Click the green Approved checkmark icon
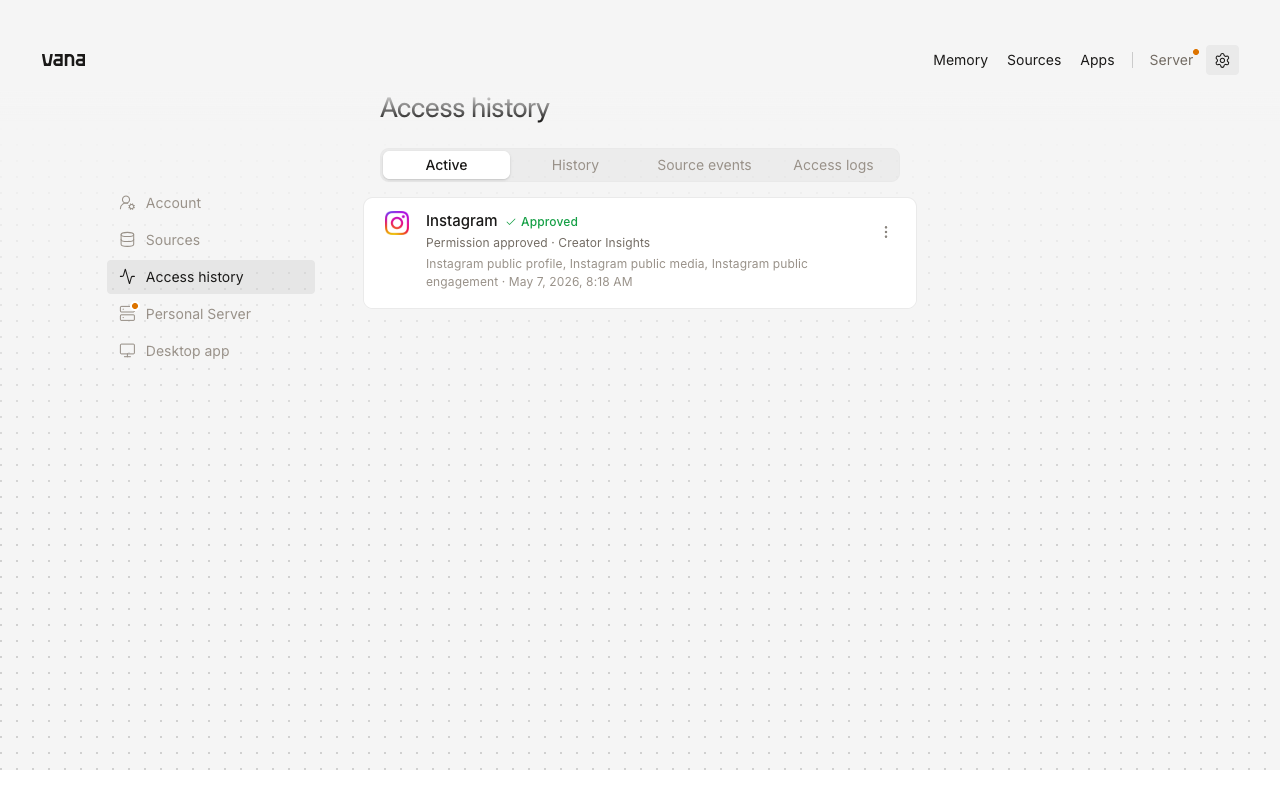 (511, 222)
